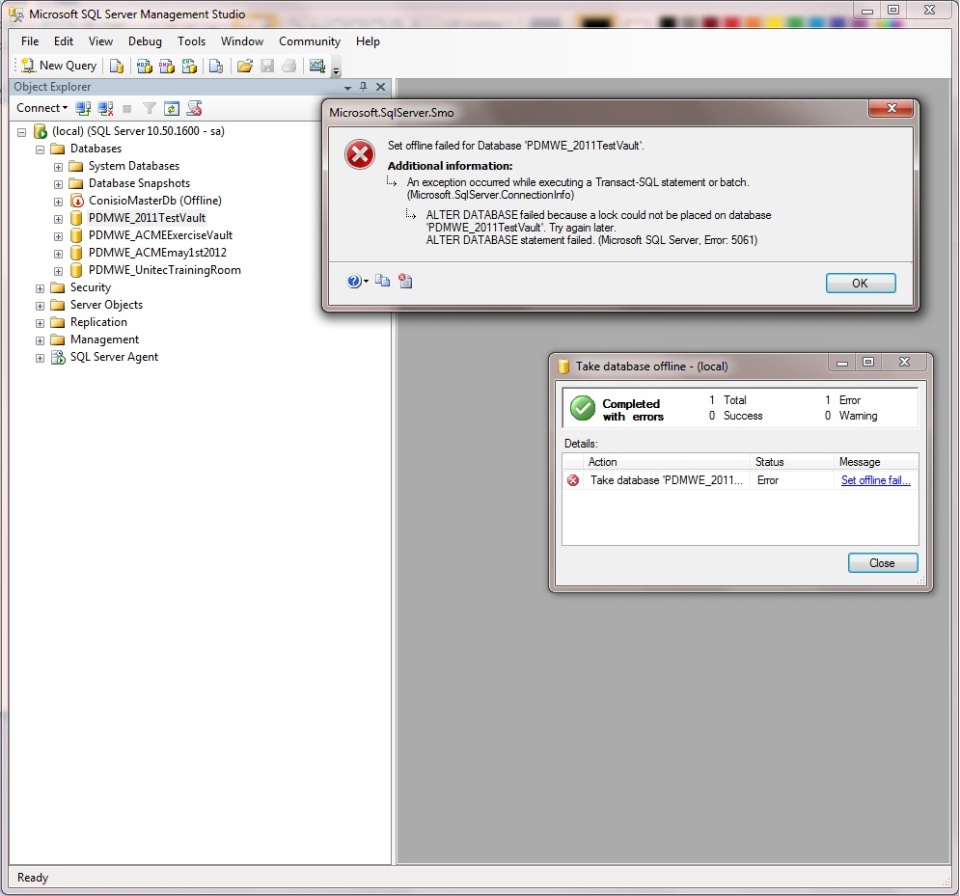
Task: Click the Refresh icon in Object Explorer
Action: pyautogui.click(x=171, y=108)
